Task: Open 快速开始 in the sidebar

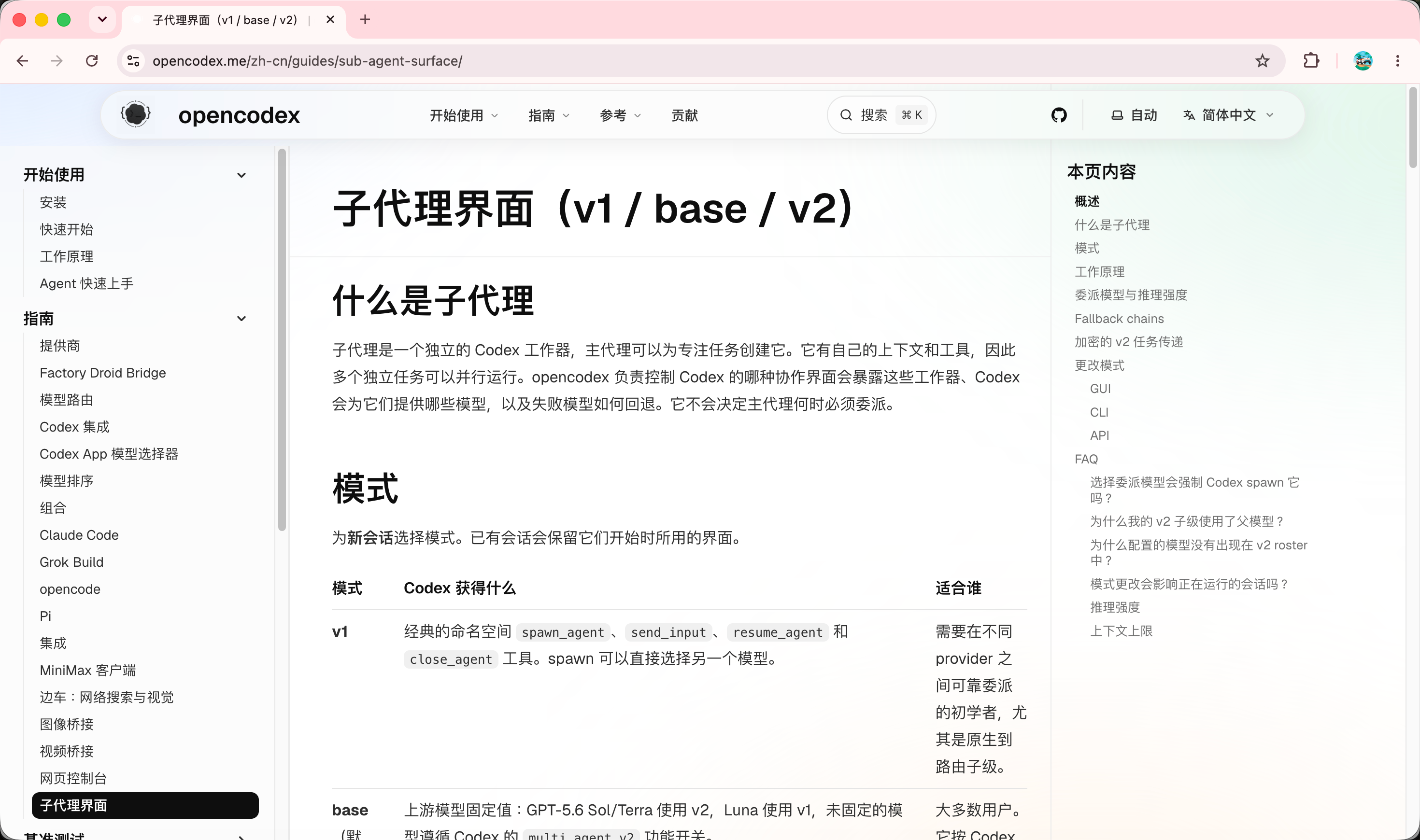Action: 67,229
